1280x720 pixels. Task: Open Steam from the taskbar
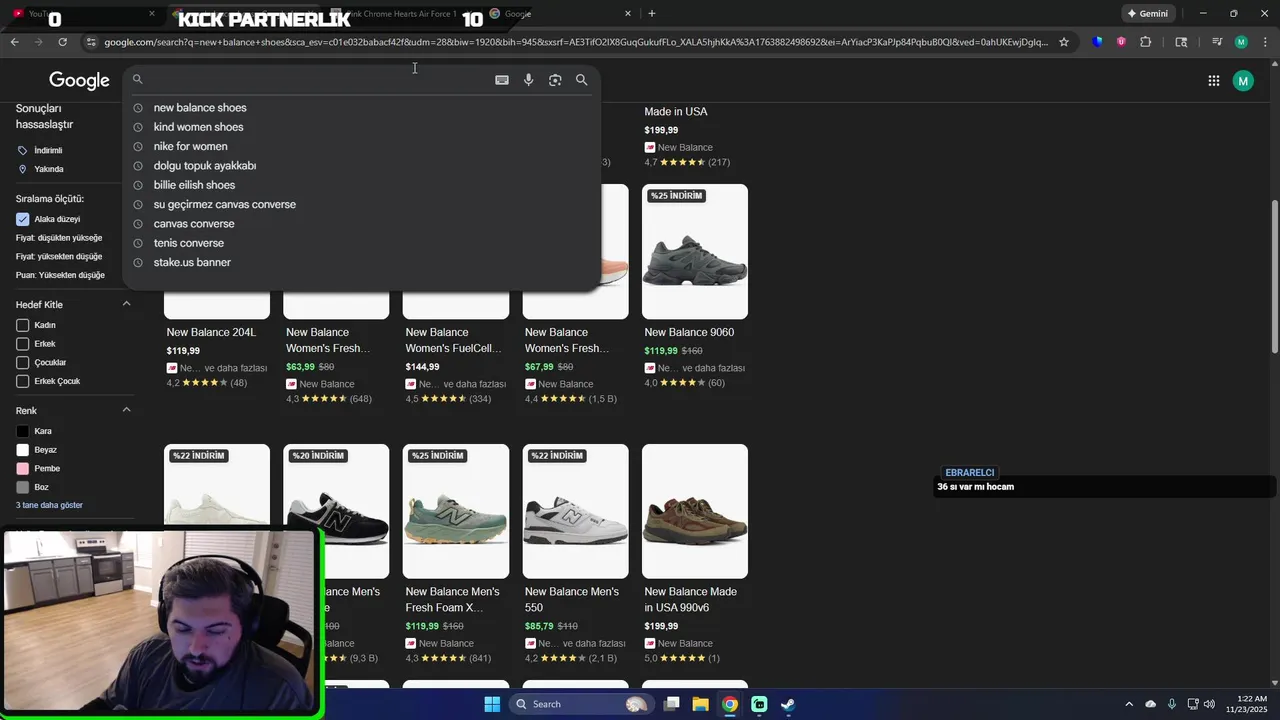pyautogui.click(x=788, y=704)
